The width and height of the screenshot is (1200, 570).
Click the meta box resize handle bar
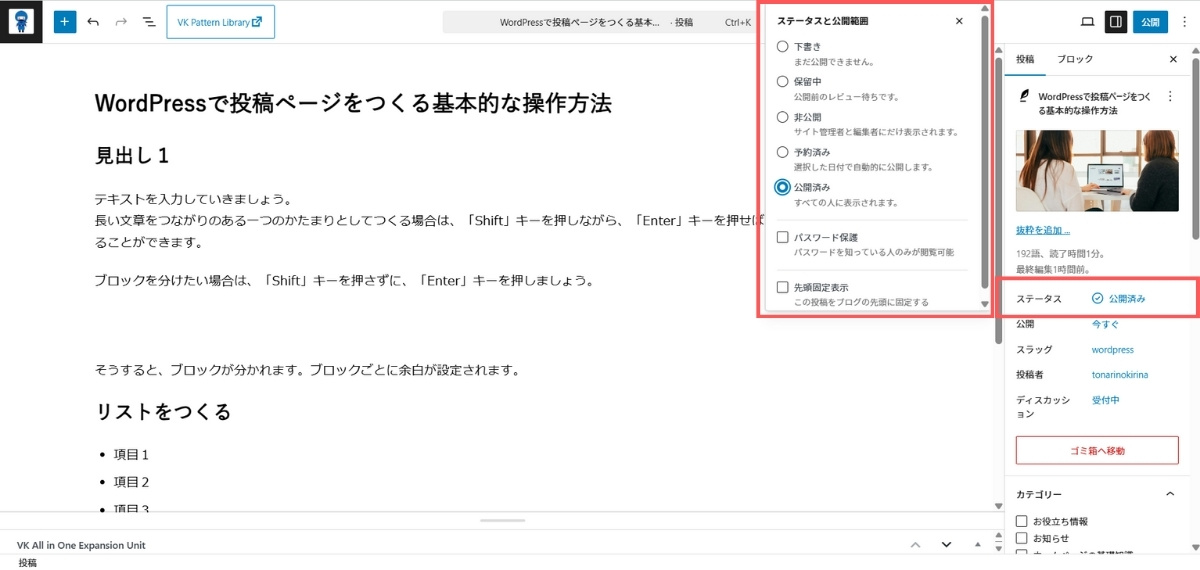pyautogui.click(x=502, y=520)
